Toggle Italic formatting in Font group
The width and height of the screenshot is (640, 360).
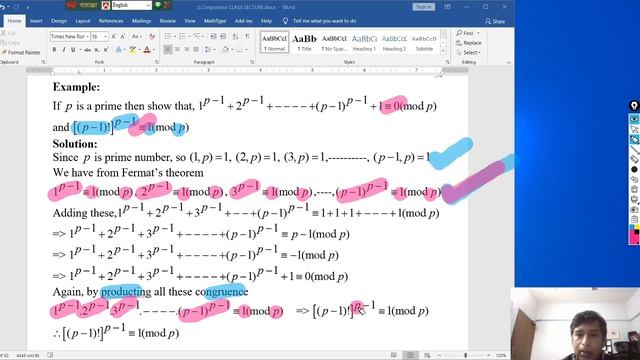point(64,50)
